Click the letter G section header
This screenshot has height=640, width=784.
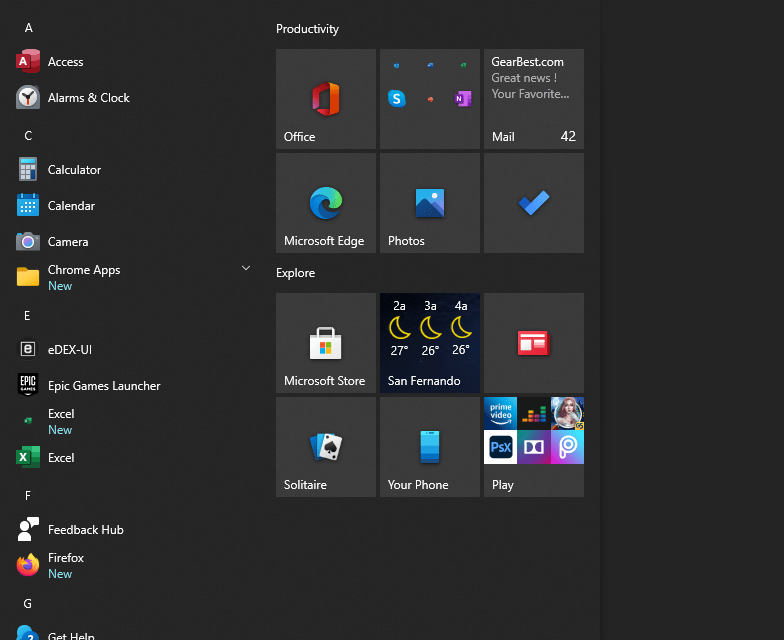pos(28,604)
